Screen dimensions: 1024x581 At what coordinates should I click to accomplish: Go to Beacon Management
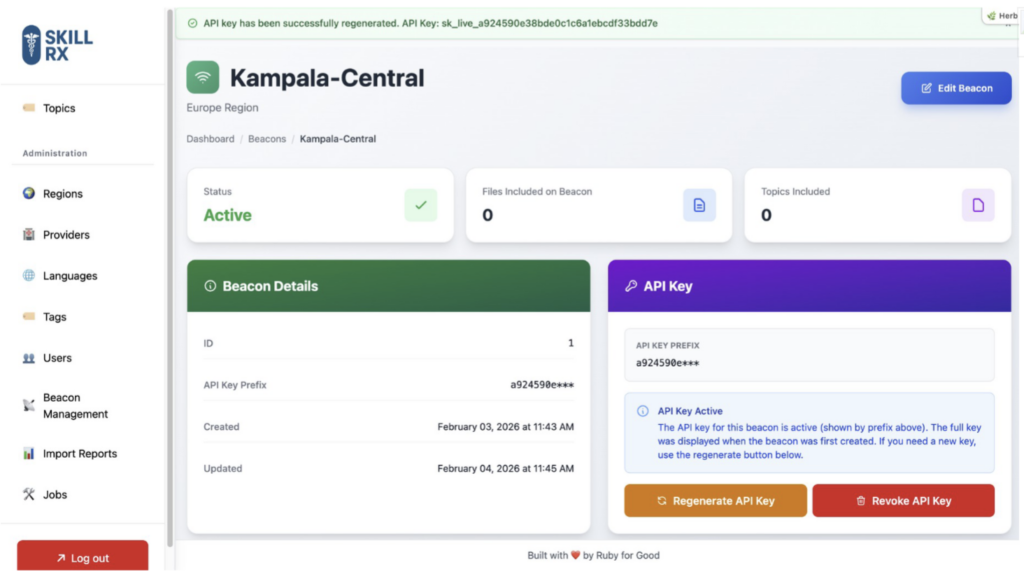coord(75,405)
